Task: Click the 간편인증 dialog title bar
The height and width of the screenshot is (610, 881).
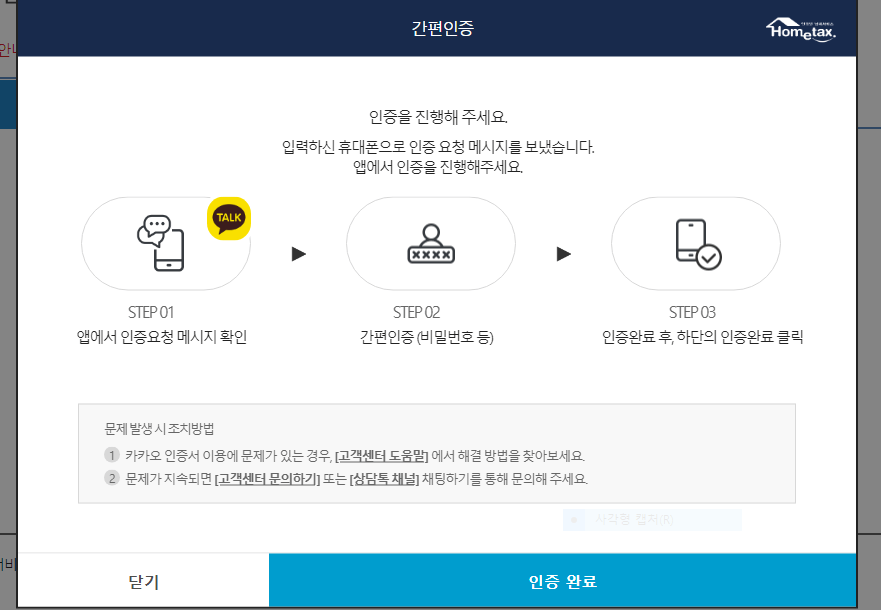Action: (440, 28)
